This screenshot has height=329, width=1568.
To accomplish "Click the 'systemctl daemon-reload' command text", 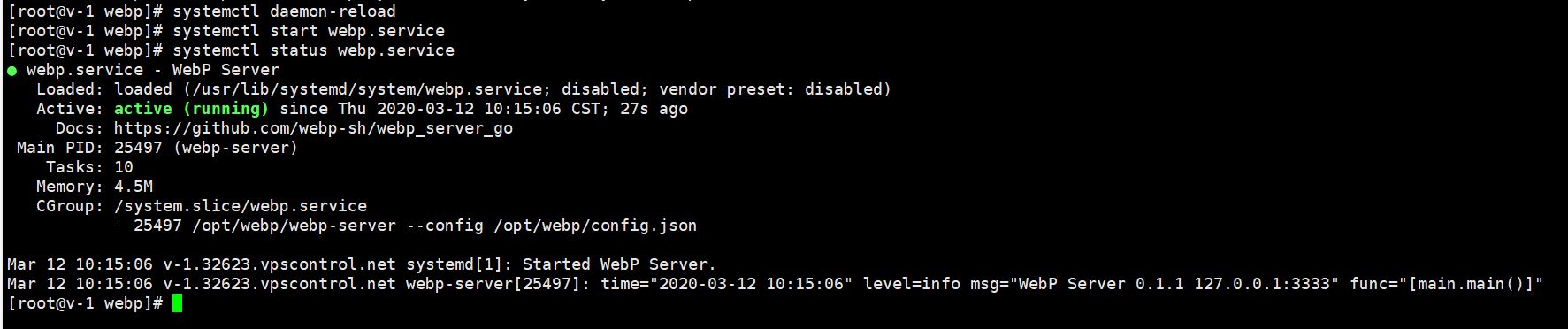I will (x=284, y=11).
